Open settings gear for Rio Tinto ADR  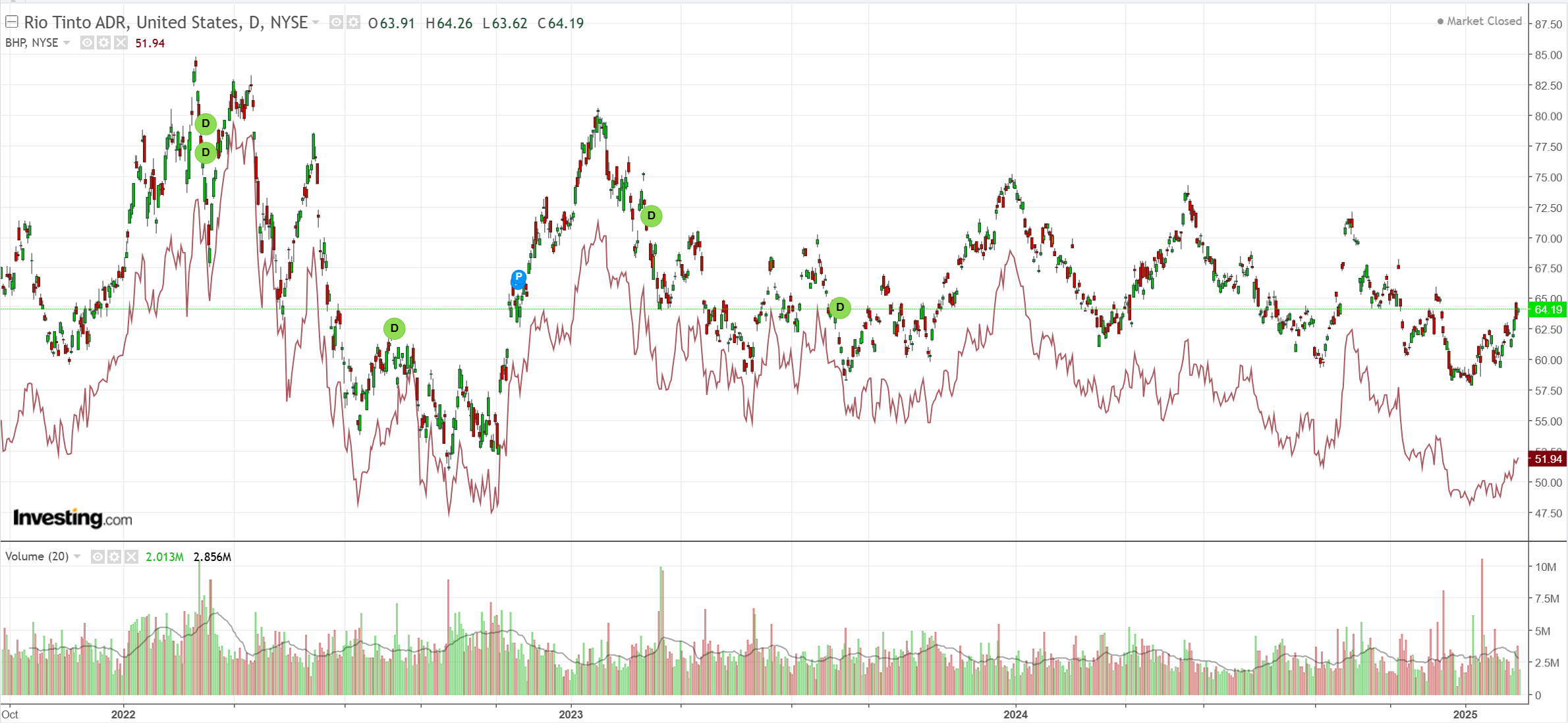click(354, 22)
